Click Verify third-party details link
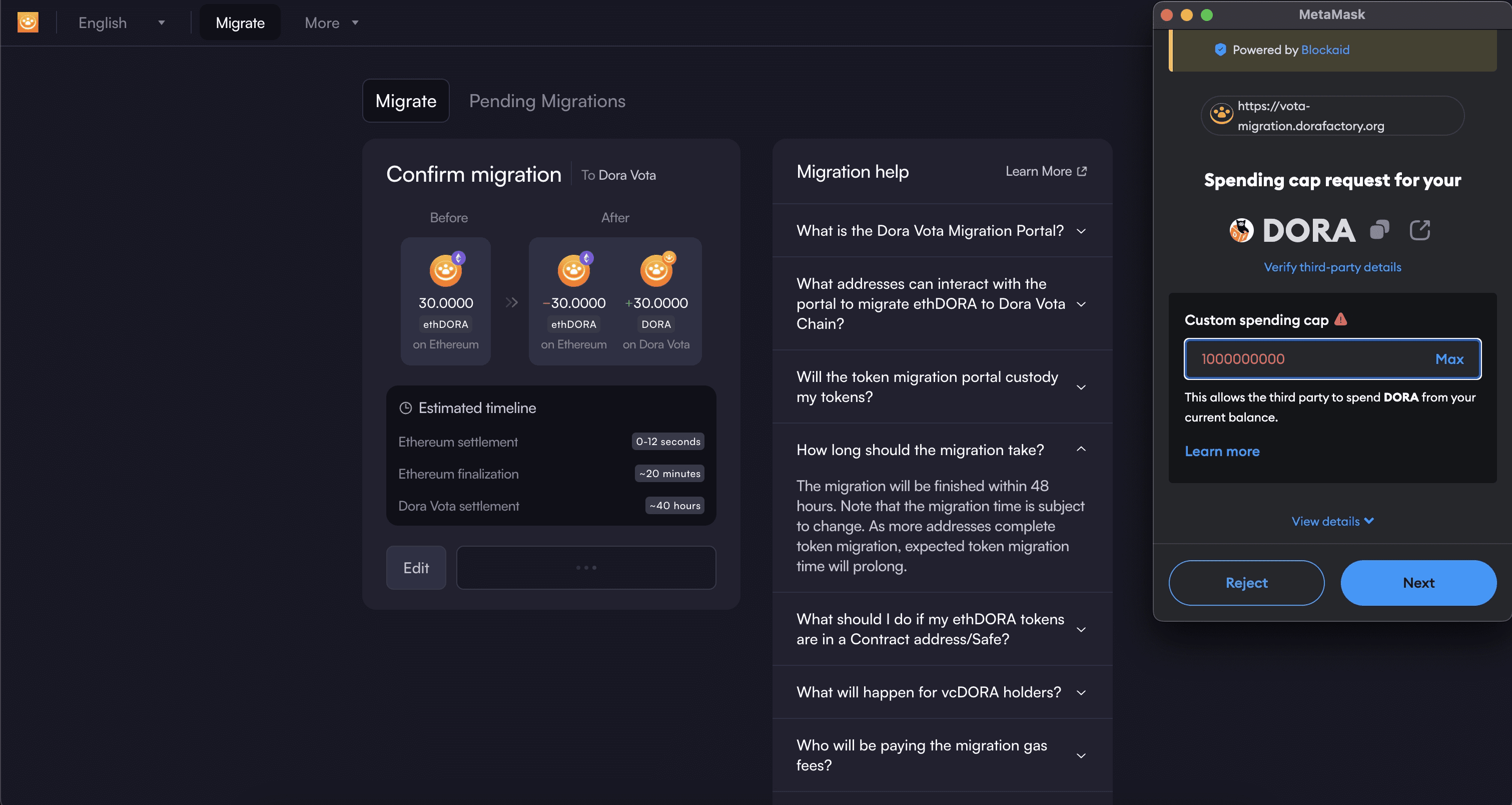1512x805 pixels. point(1332,267)
